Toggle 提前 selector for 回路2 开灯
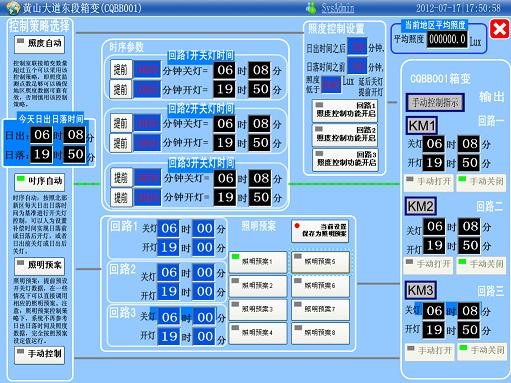This screenshot has height=383, width=511. tap(121, 143)
